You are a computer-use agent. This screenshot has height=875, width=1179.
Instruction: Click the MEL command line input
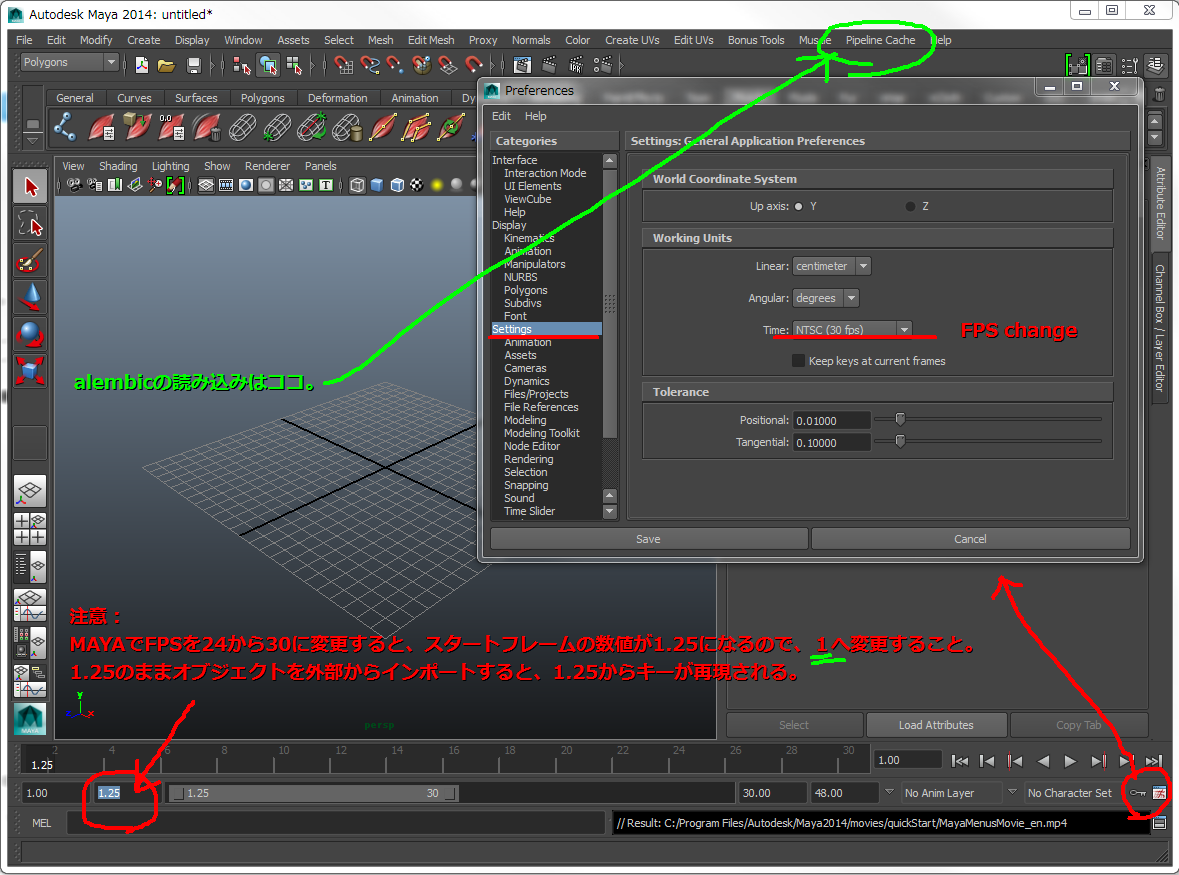[335, 823]
